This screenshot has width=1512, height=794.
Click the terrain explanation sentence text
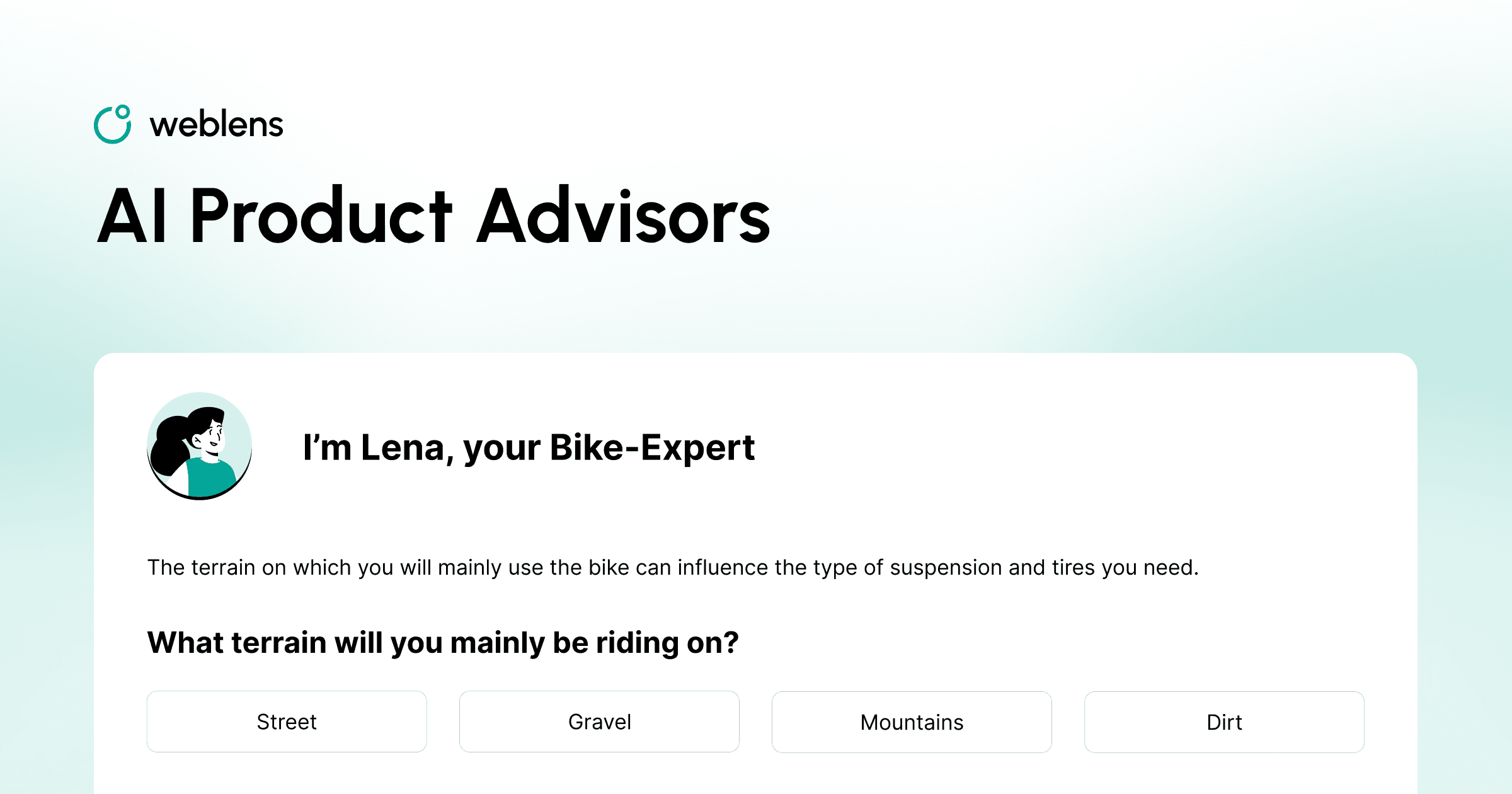[x=674, y=567]
